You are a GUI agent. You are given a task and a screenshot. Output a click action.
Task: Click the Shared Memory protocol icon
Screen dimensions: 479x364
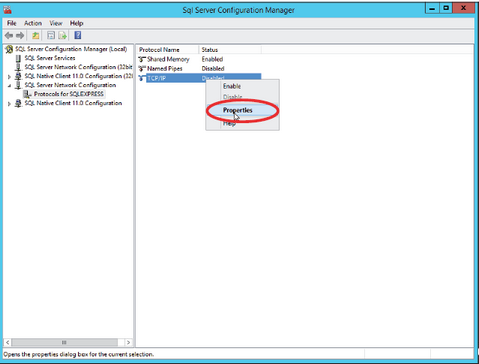pyautogui.click(x=142, y=59)
